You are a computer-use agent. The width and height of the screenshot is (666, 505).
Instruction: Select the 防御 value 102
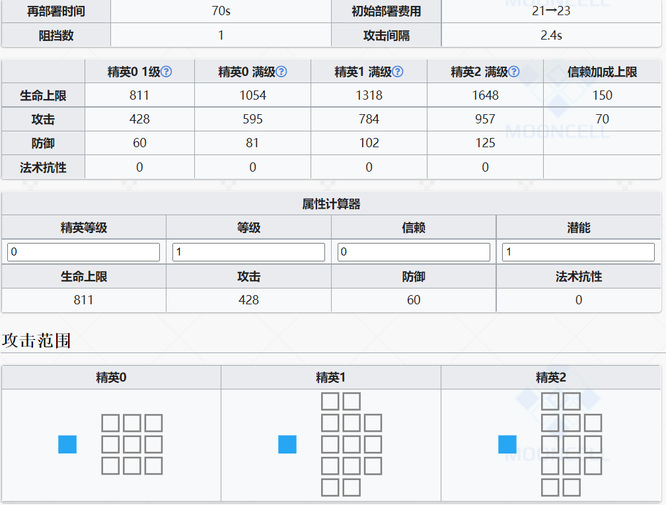tap(369, 143)
